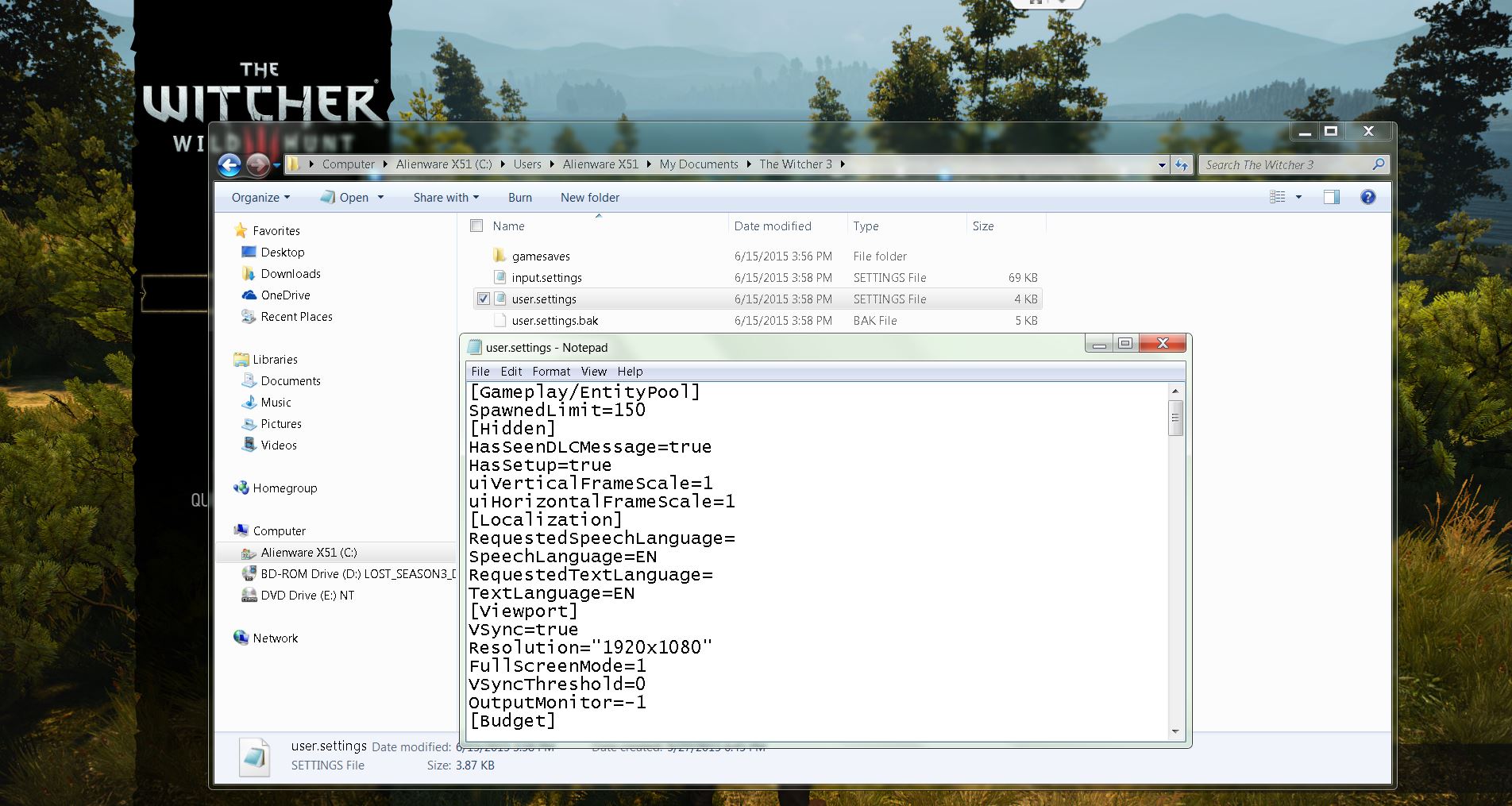
Task: Click Notepad title bar icon
Action: tap(475, 347)
